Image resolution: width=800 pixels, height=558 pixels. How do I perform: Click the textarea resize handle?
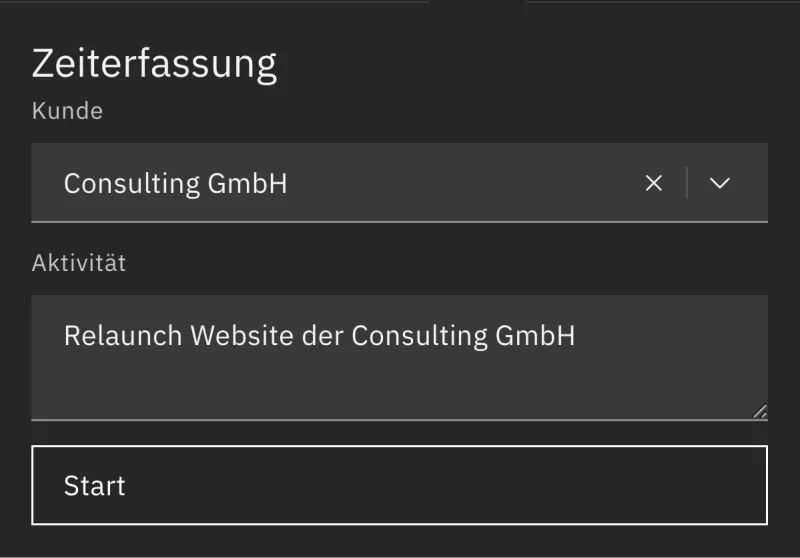pos(760,411)
